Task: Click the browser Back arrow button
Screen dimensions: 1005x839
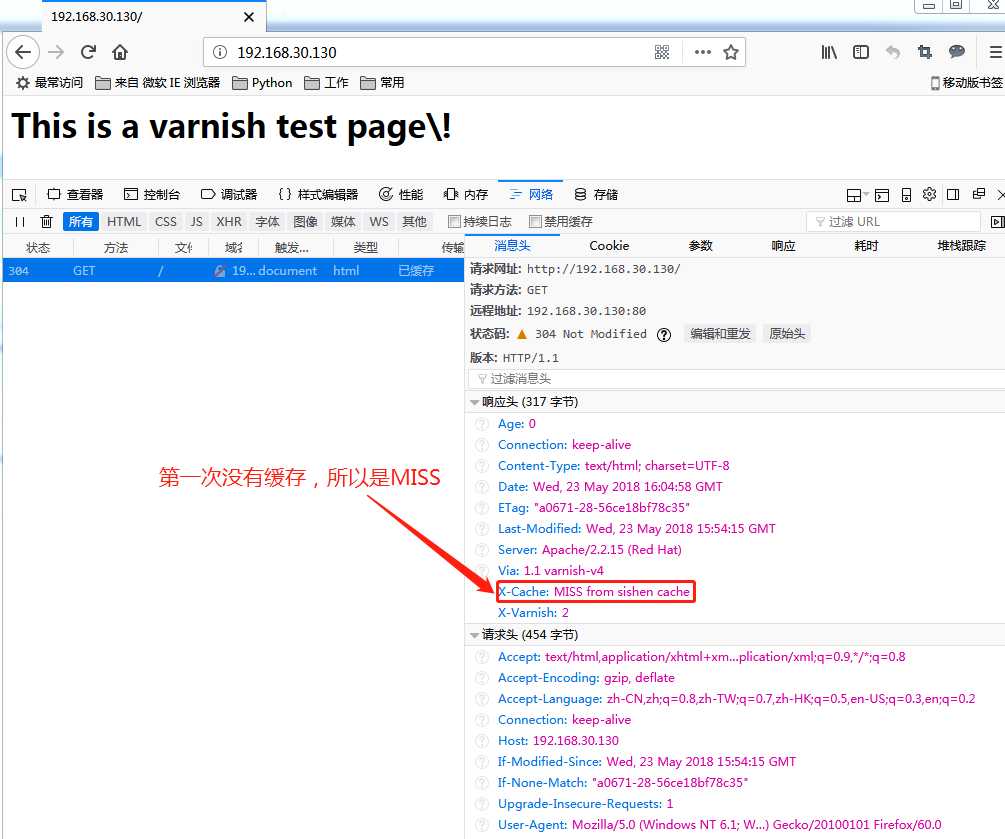Action: click(23, 52)
